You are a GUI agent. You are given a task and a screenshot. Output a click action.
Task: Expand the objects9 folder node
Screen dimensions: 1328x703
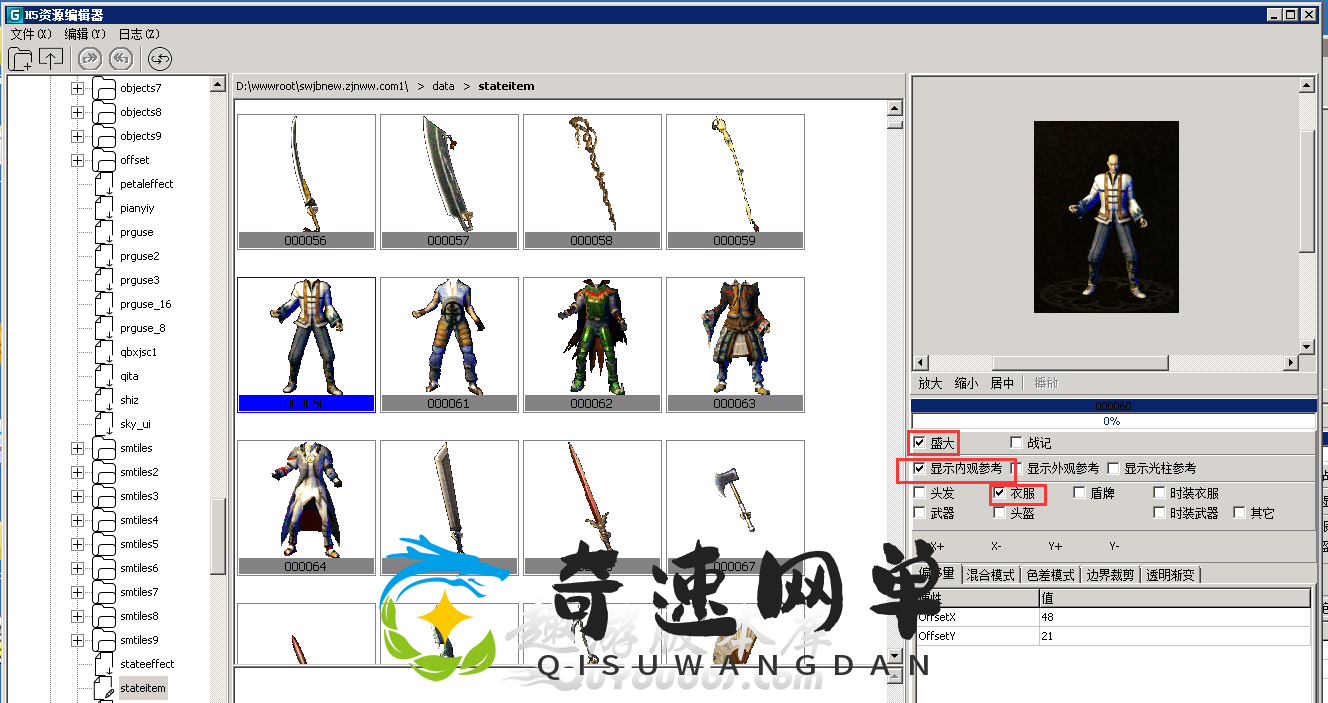(77, 136)
